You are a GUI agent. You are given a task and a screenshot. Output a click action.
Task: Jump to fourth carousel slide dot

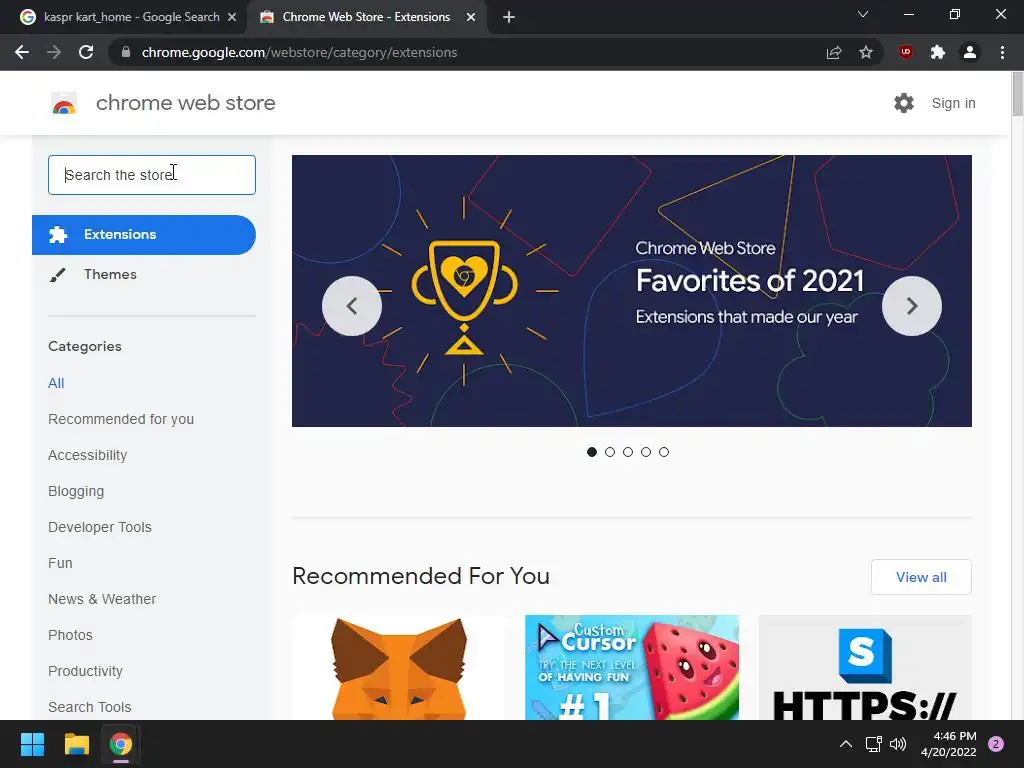click(646, 452)
